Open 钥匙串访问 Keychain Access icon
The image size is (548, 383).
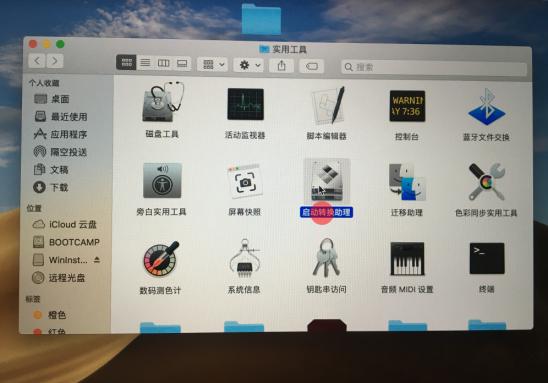(326, 258)
